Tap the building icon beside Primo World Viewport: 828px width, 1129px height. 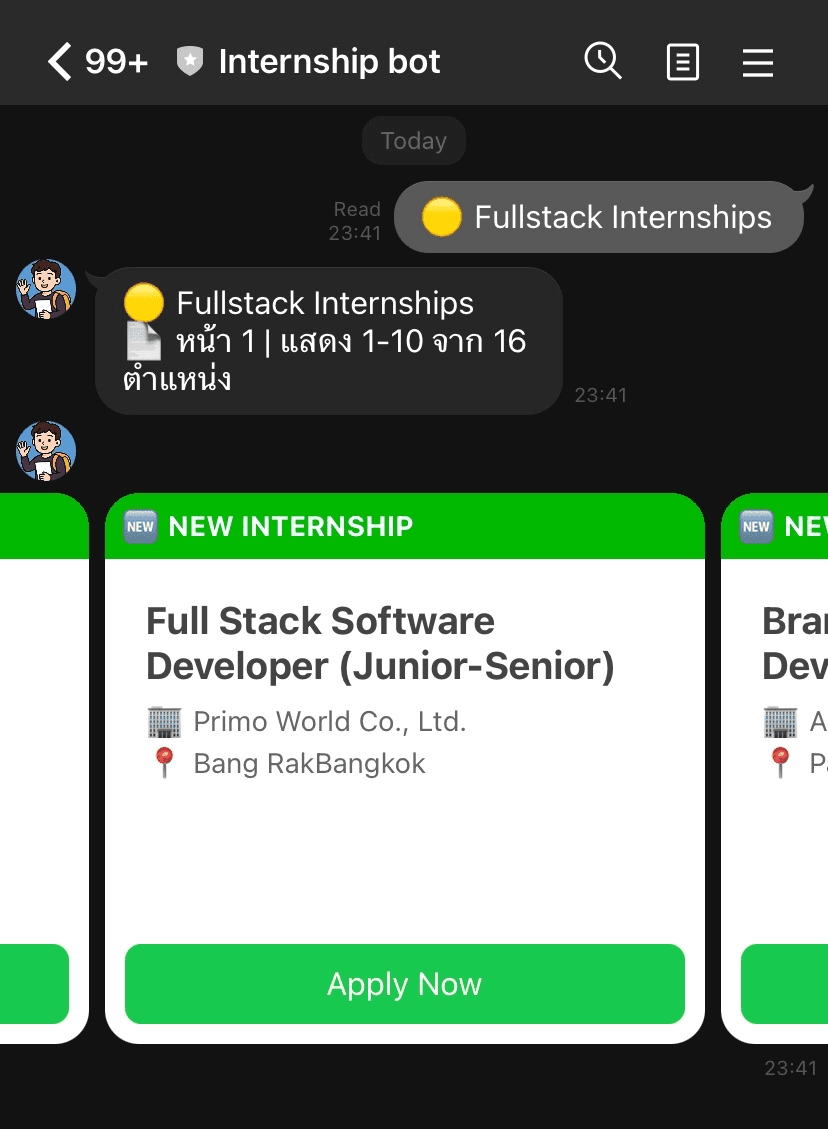pos(163,720)
